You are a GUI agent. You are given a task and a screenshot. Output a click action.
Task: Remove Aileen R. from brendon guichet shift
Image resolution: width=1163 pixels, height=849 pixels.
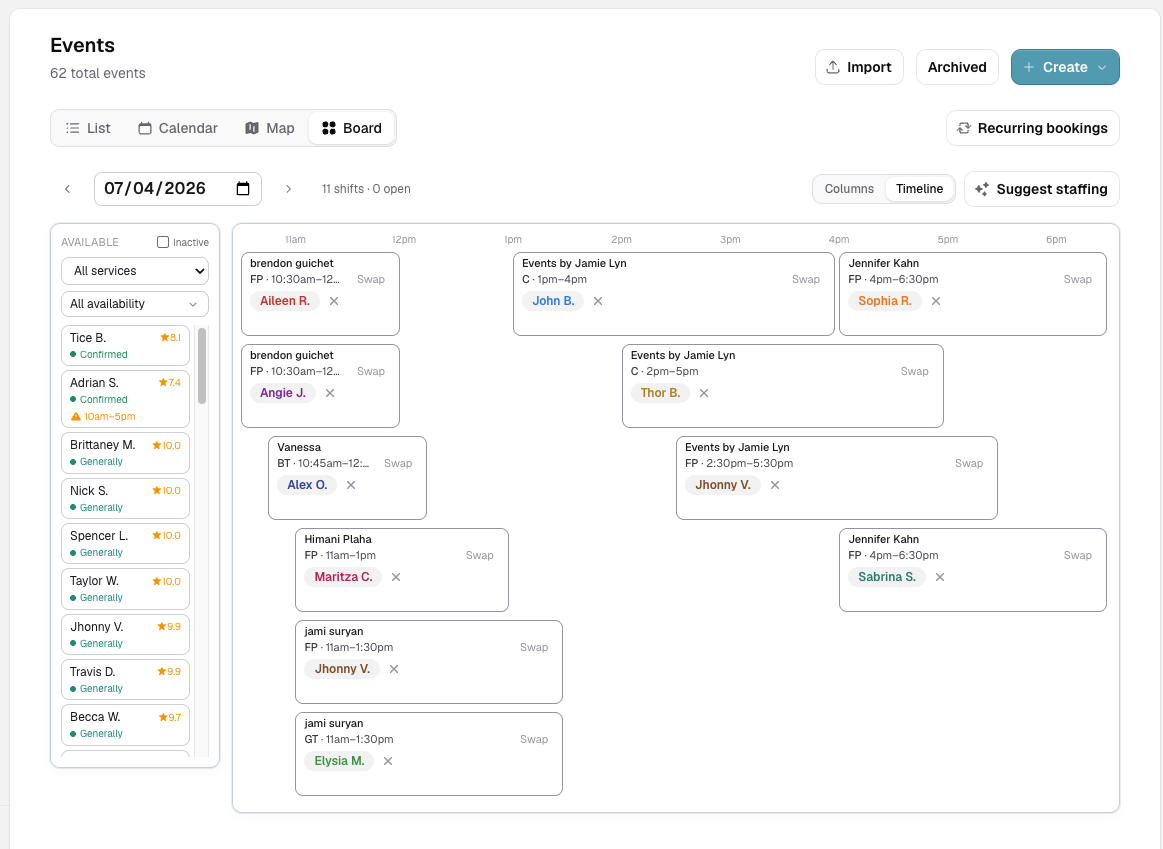334,301
